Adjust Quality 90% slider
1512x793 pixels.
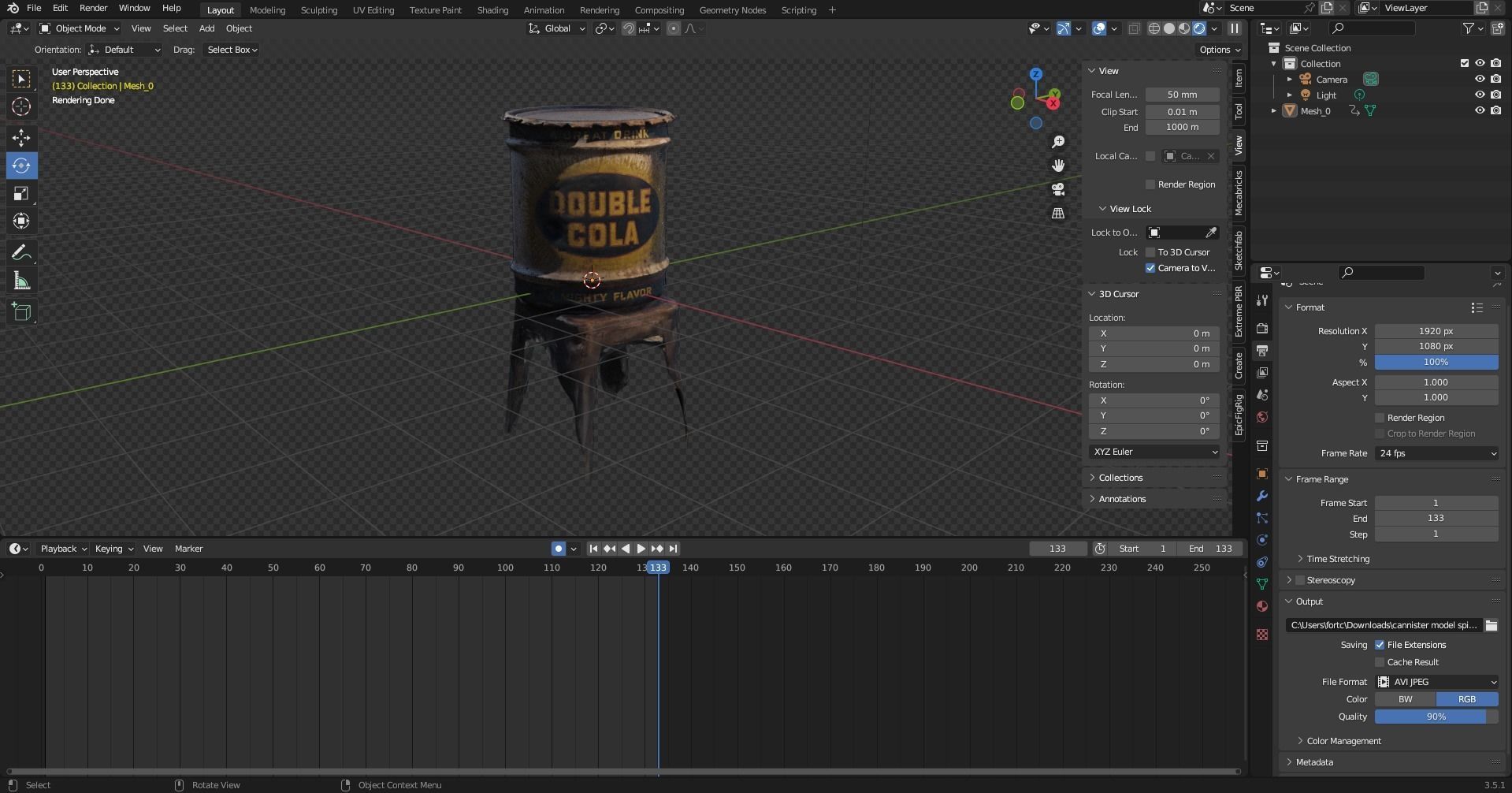(1436, 717)
